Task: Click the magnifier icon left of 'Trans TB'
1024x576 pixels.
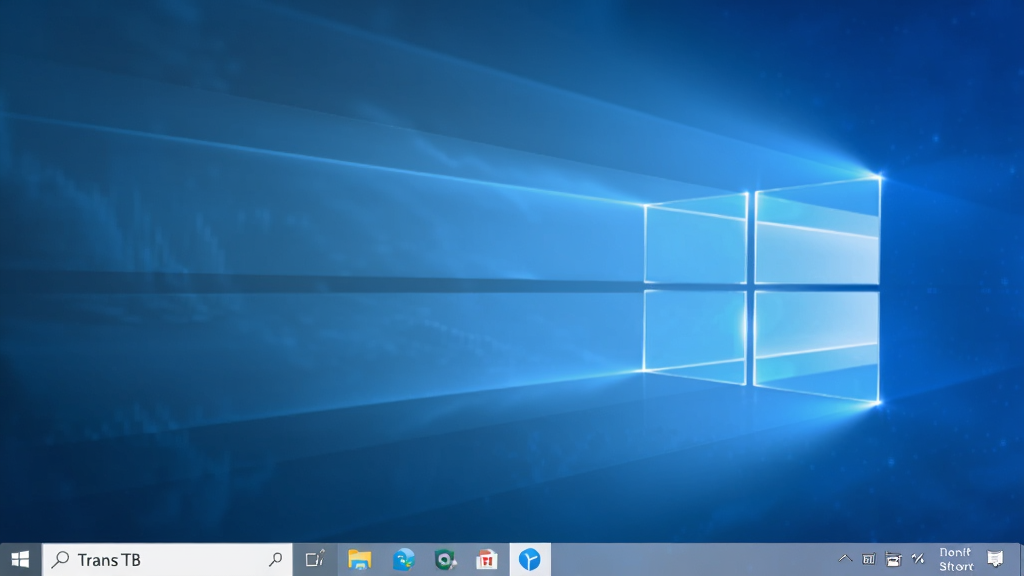Action: point(61,559)
